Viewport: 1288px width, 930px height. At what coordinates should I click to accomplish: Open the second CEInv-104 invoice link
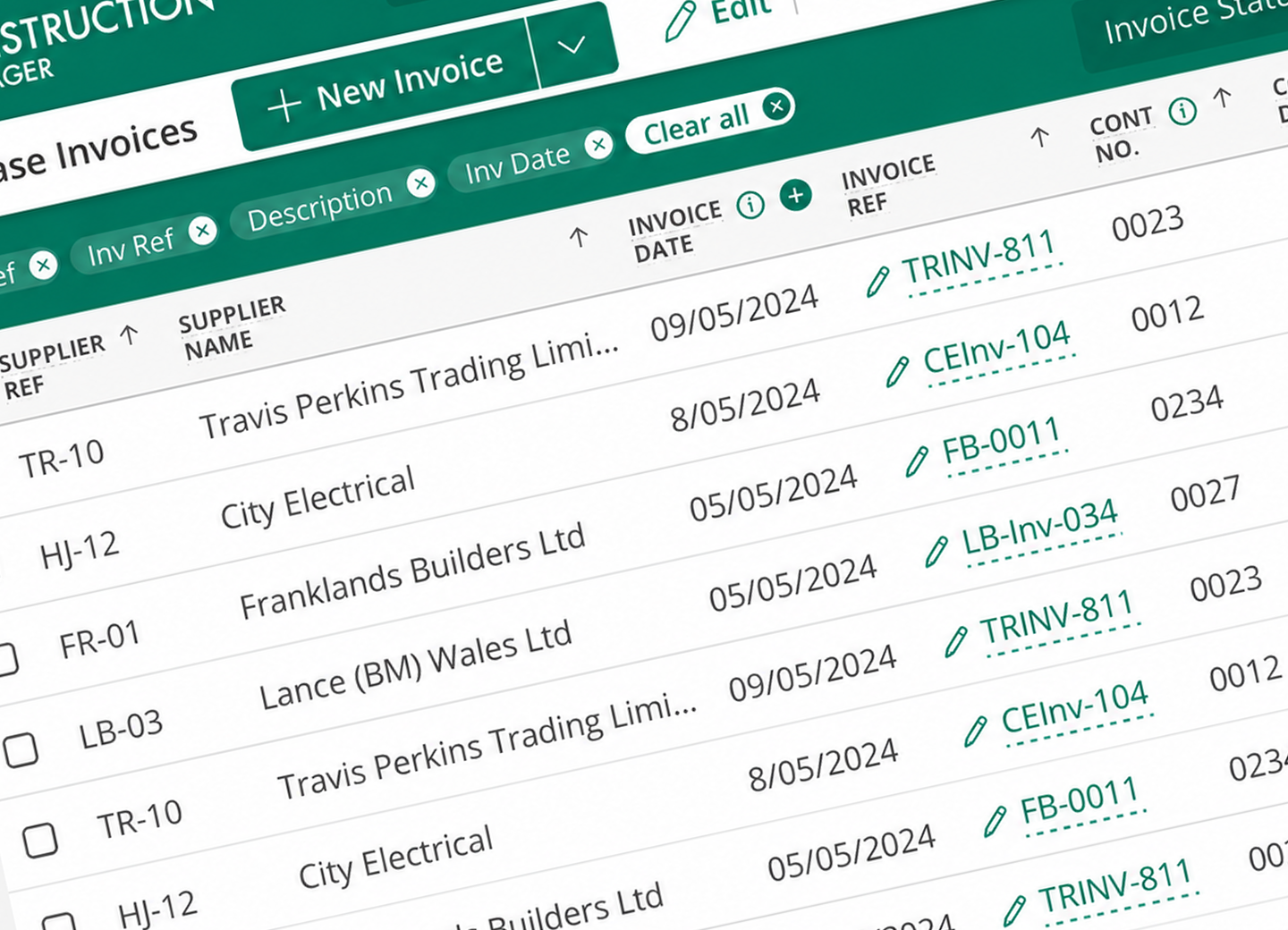[1076, 709]
